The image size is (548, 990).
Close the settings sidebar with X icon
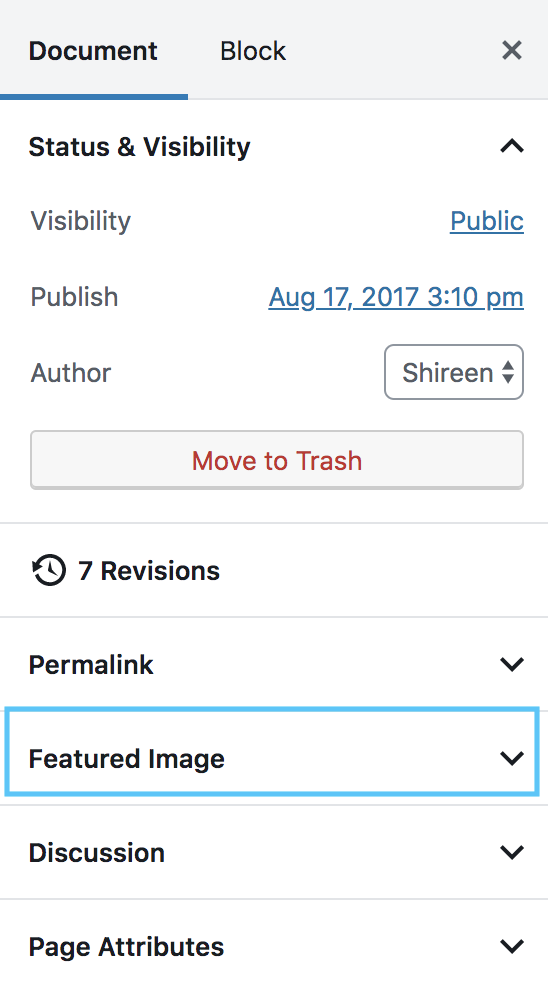click(x=511, y=51)
